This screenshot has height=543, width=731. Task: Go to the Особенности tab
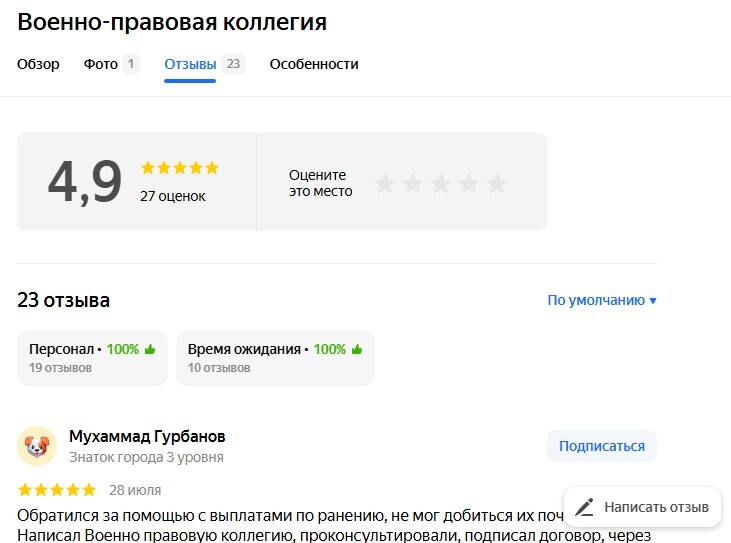[314, 64]
